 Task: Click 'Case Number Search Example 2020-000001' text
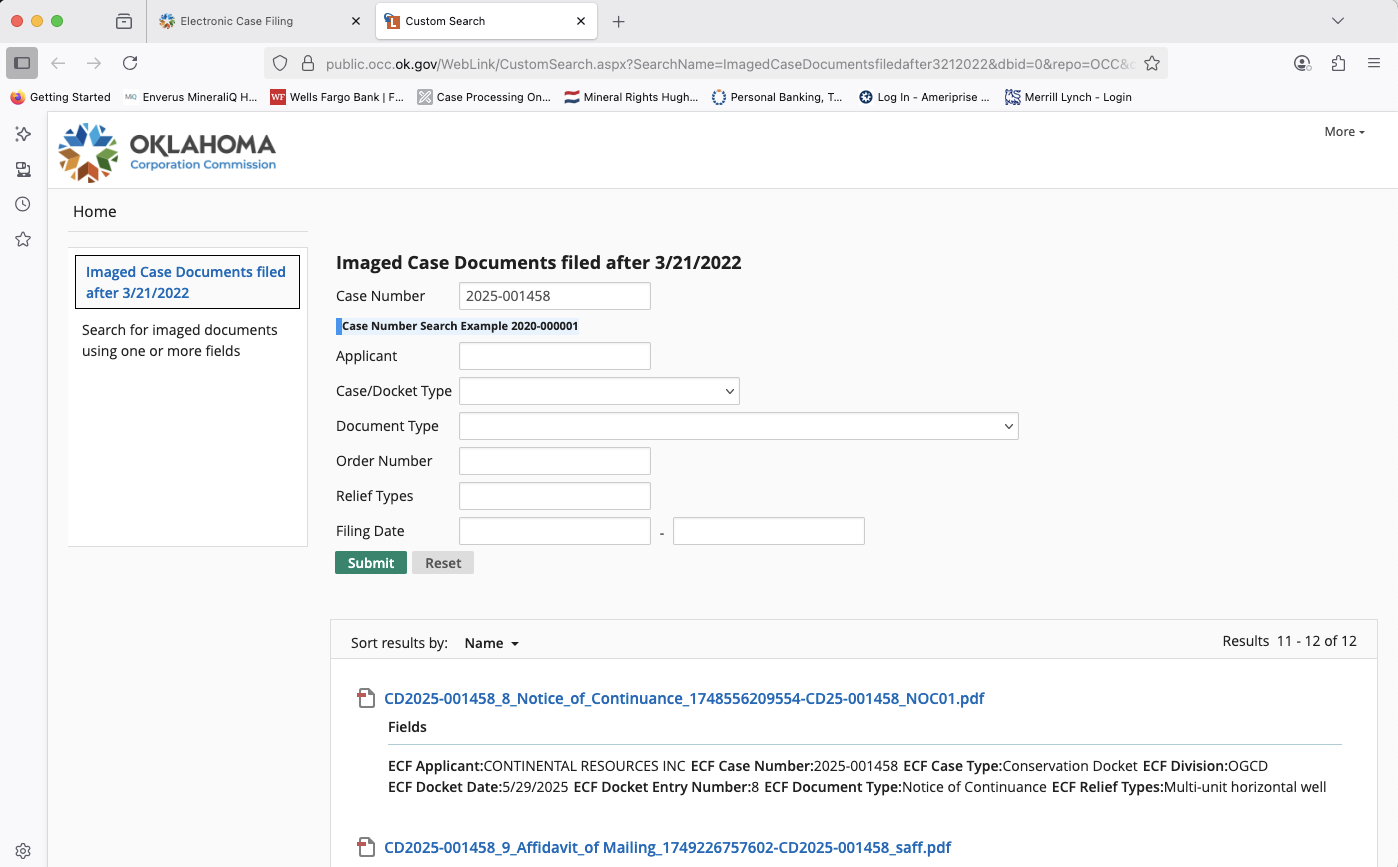[x=460, y=326]
